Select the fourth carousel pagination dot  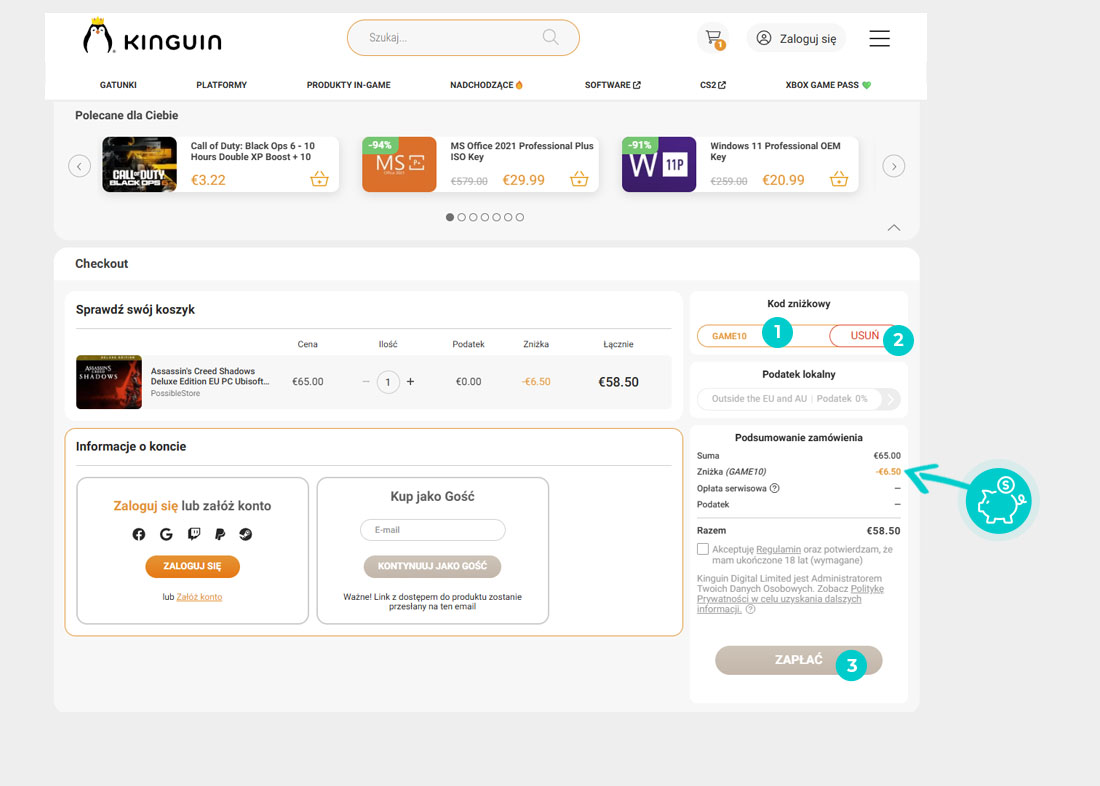tap(485, 218)
